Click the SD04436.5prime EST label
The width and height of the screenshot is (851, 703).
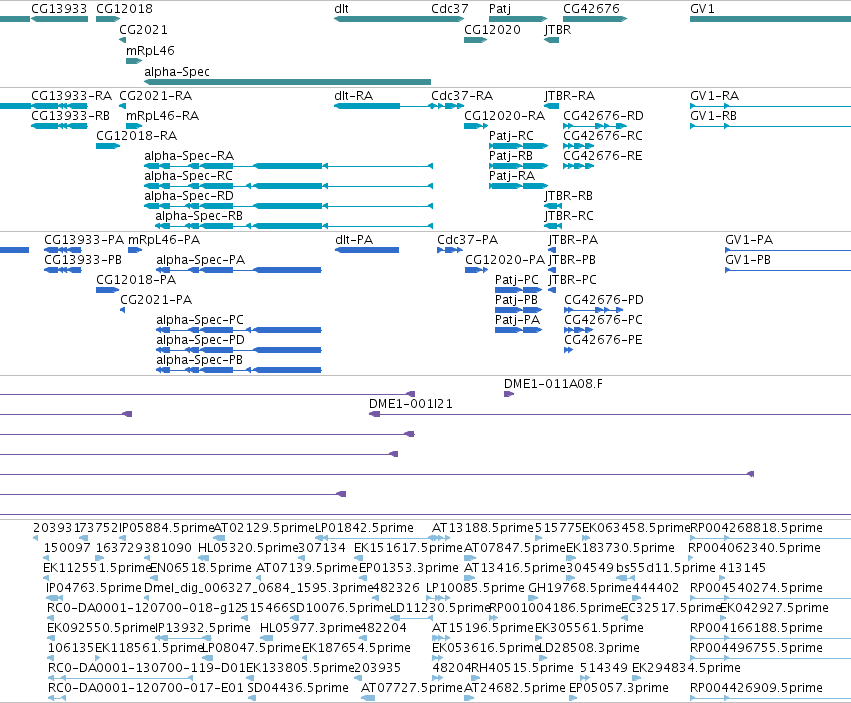[298, 688]
